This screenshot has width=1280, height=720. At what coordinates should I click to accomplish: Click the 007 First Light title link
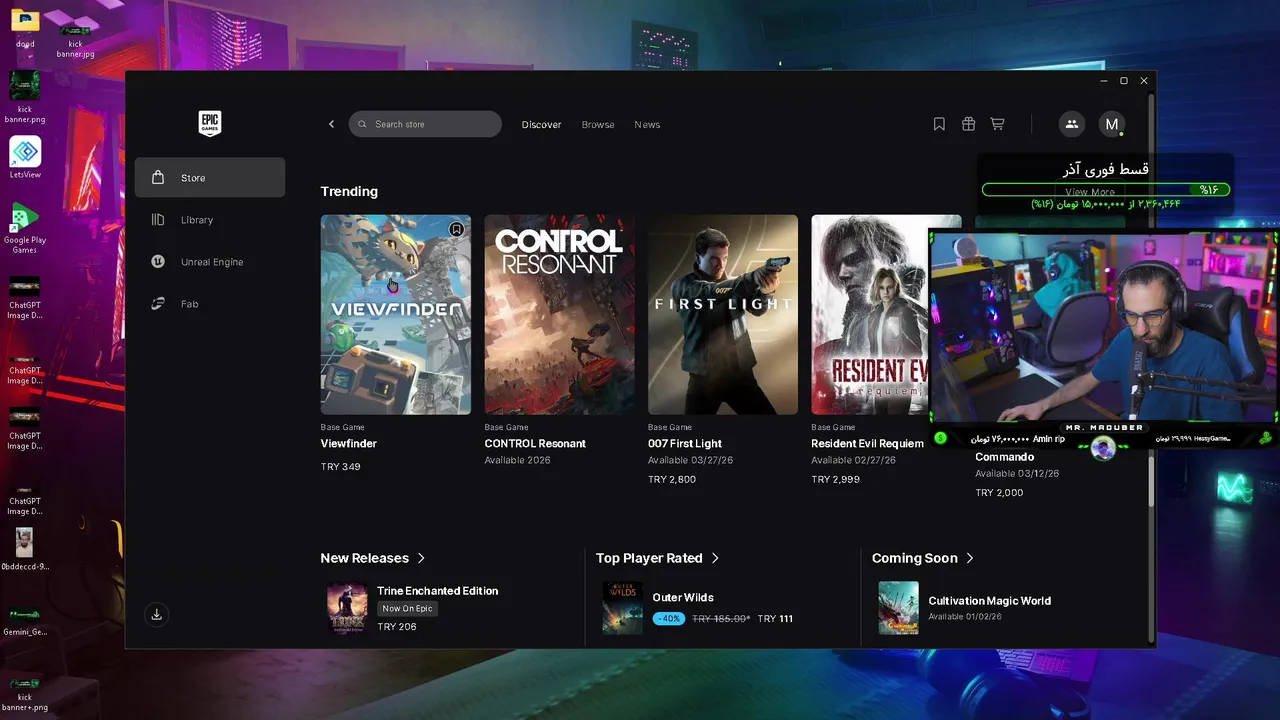pyautogui.click(x=685, y=444)
